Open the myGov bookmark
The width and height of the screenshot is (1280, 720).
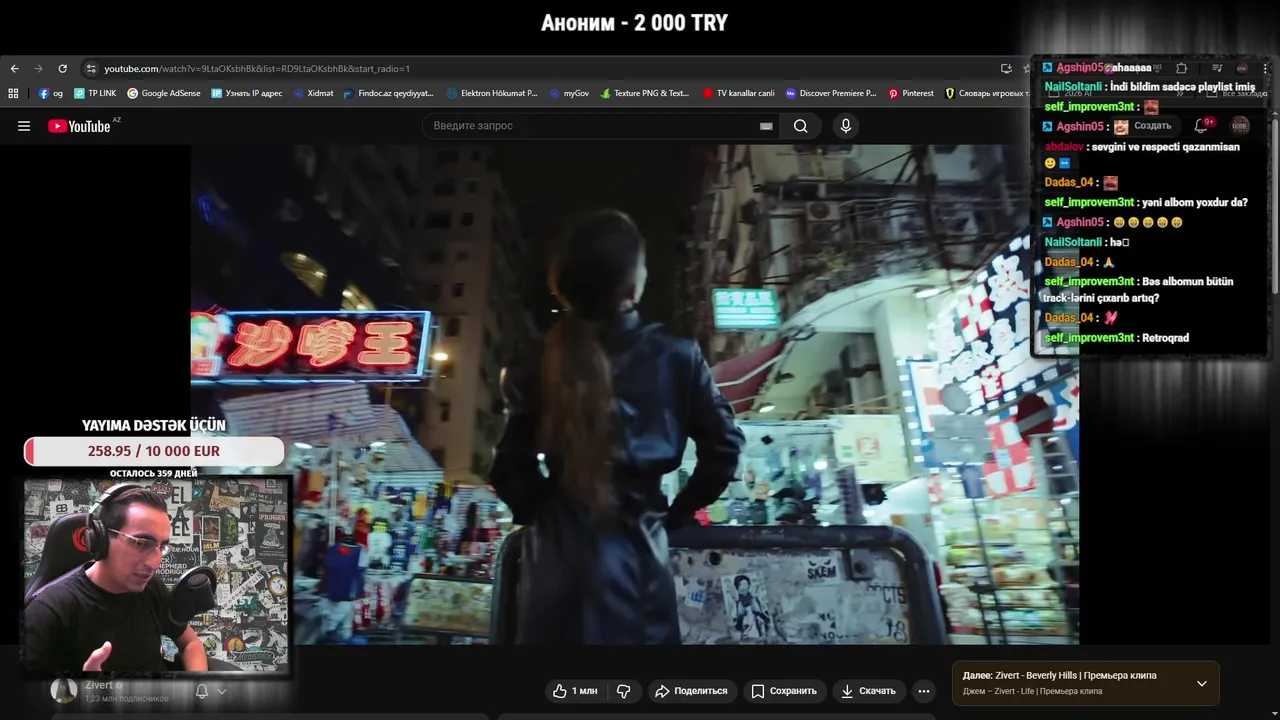pos(569,93)
